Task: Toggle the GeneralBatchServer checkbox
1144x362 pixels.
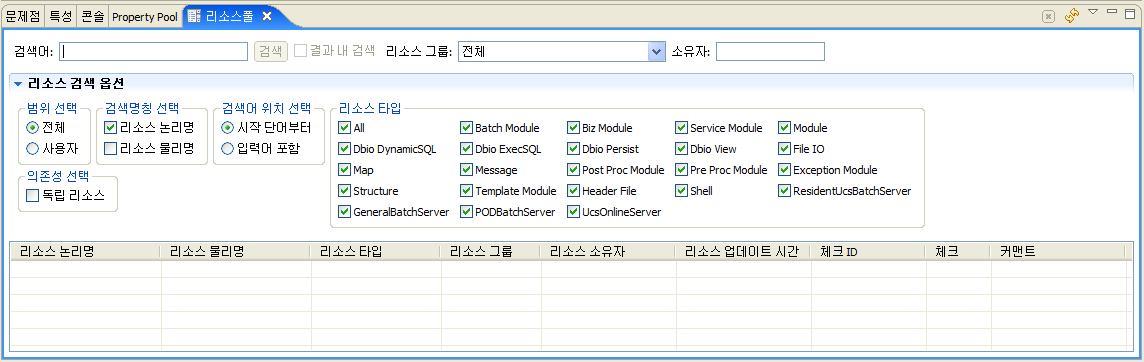Action: click(344, 212)
